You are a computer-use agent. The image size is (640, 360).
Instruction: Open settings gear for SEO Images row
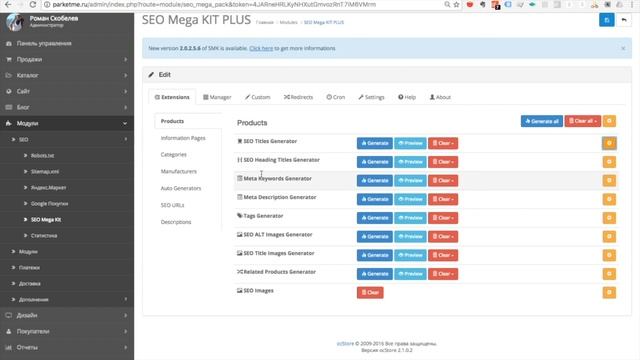coord(609,292)
